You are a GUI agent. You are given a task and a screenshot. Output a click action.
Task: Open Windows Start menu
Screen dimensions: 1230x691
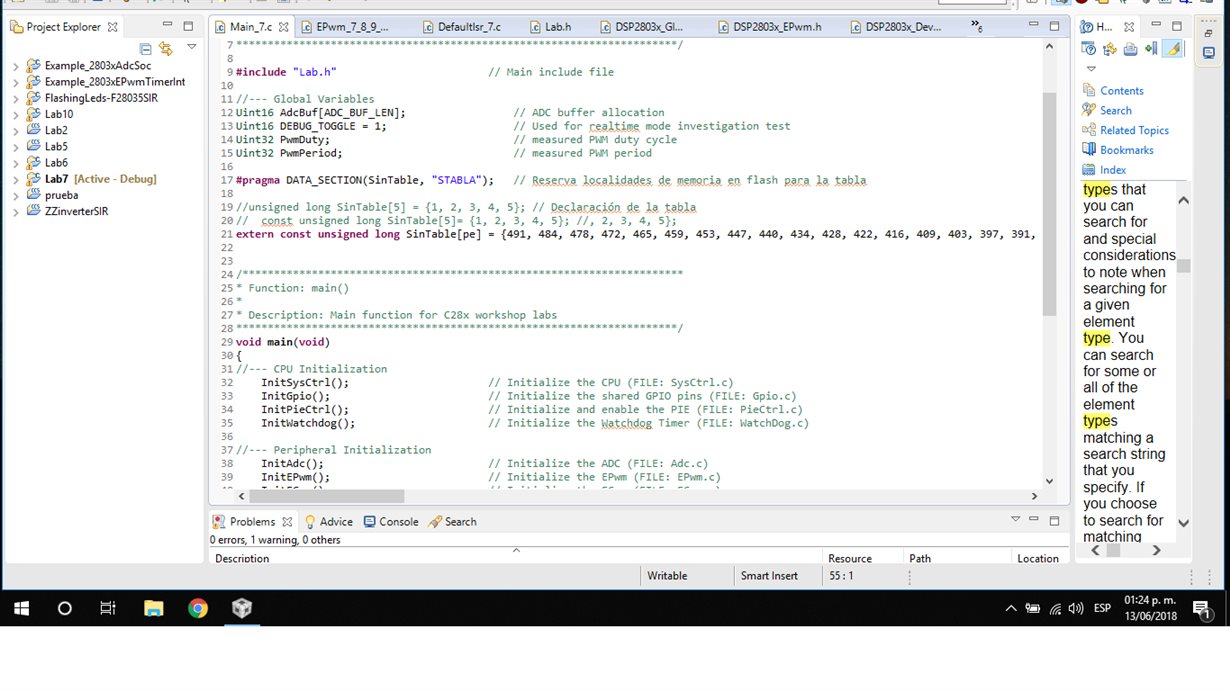(20, 608)
